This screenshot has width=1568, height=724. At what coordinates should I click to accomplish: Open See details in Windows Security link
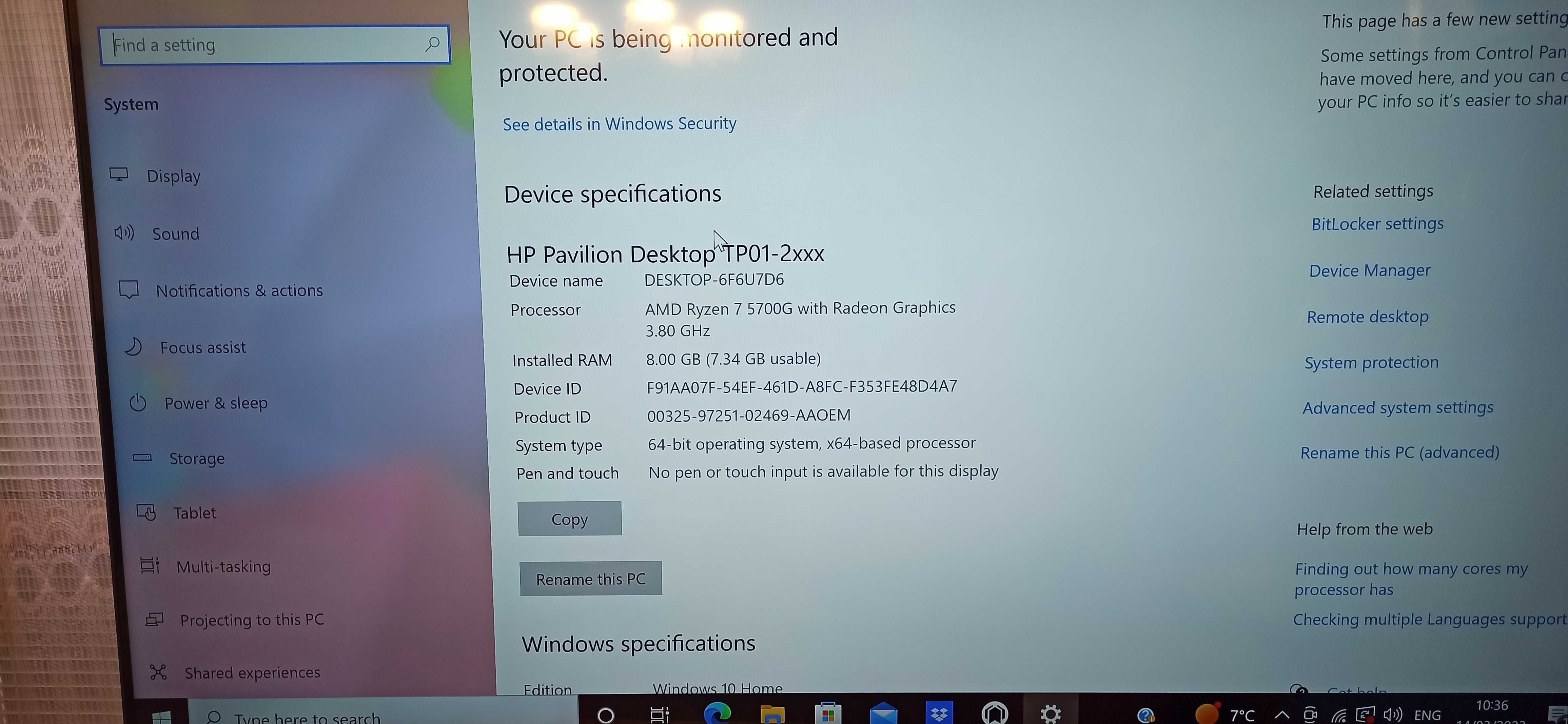pyautogui.click(x=619, y=124)
